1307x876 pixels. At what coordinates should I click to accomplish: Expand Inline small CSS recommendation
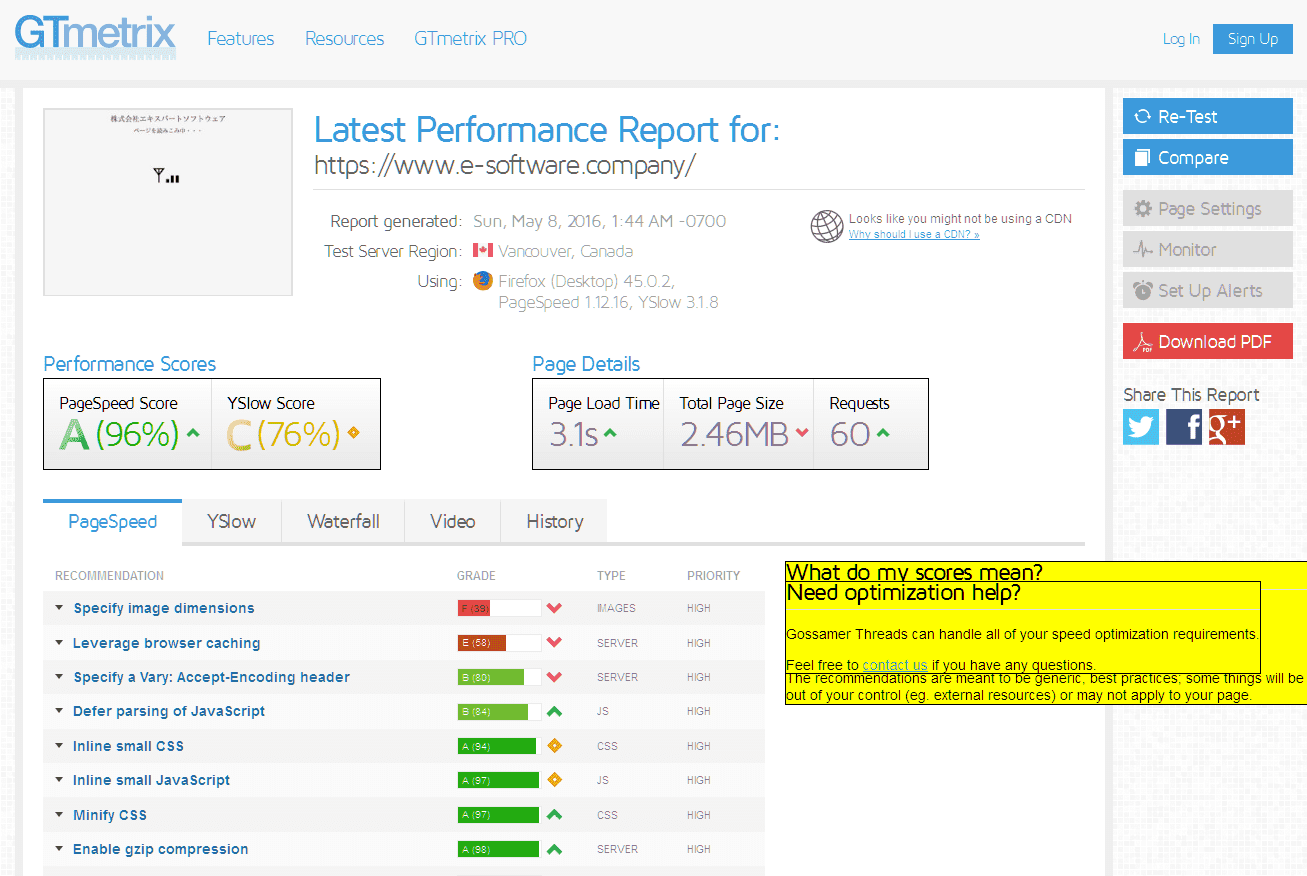(x=59, y=746)
